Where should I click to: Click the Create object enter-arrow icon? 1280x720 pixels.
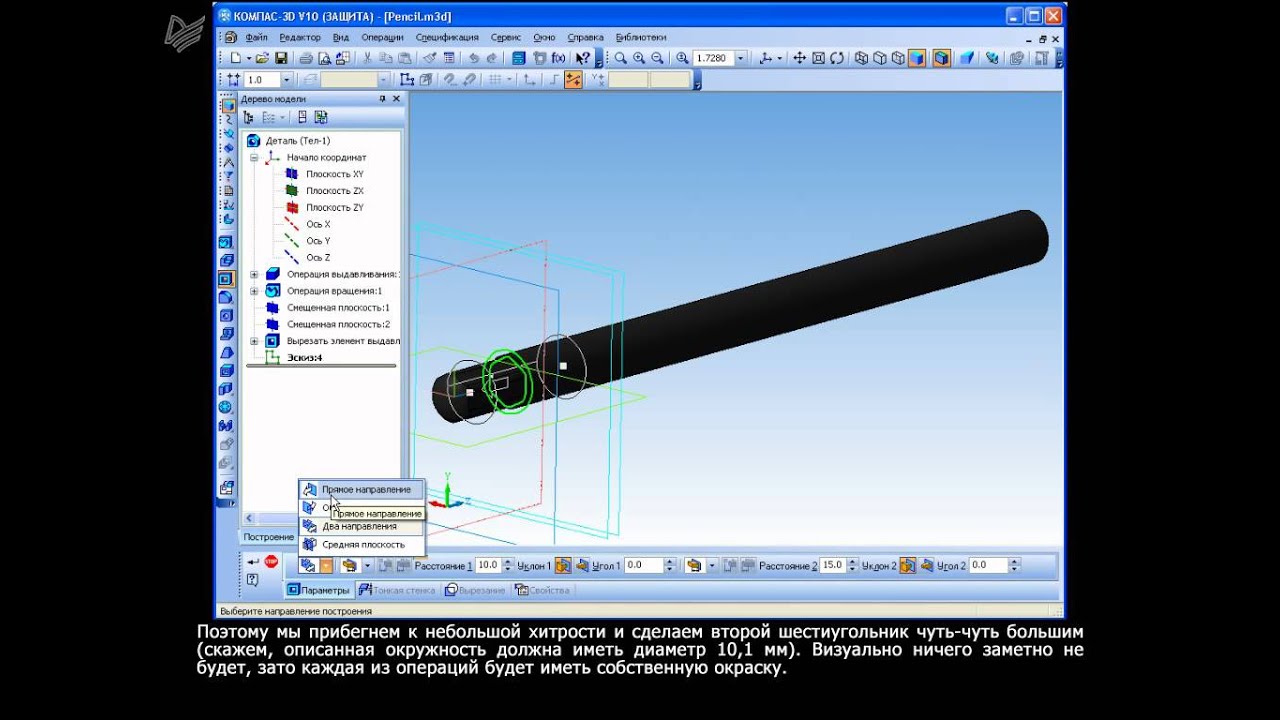[253, 562]
